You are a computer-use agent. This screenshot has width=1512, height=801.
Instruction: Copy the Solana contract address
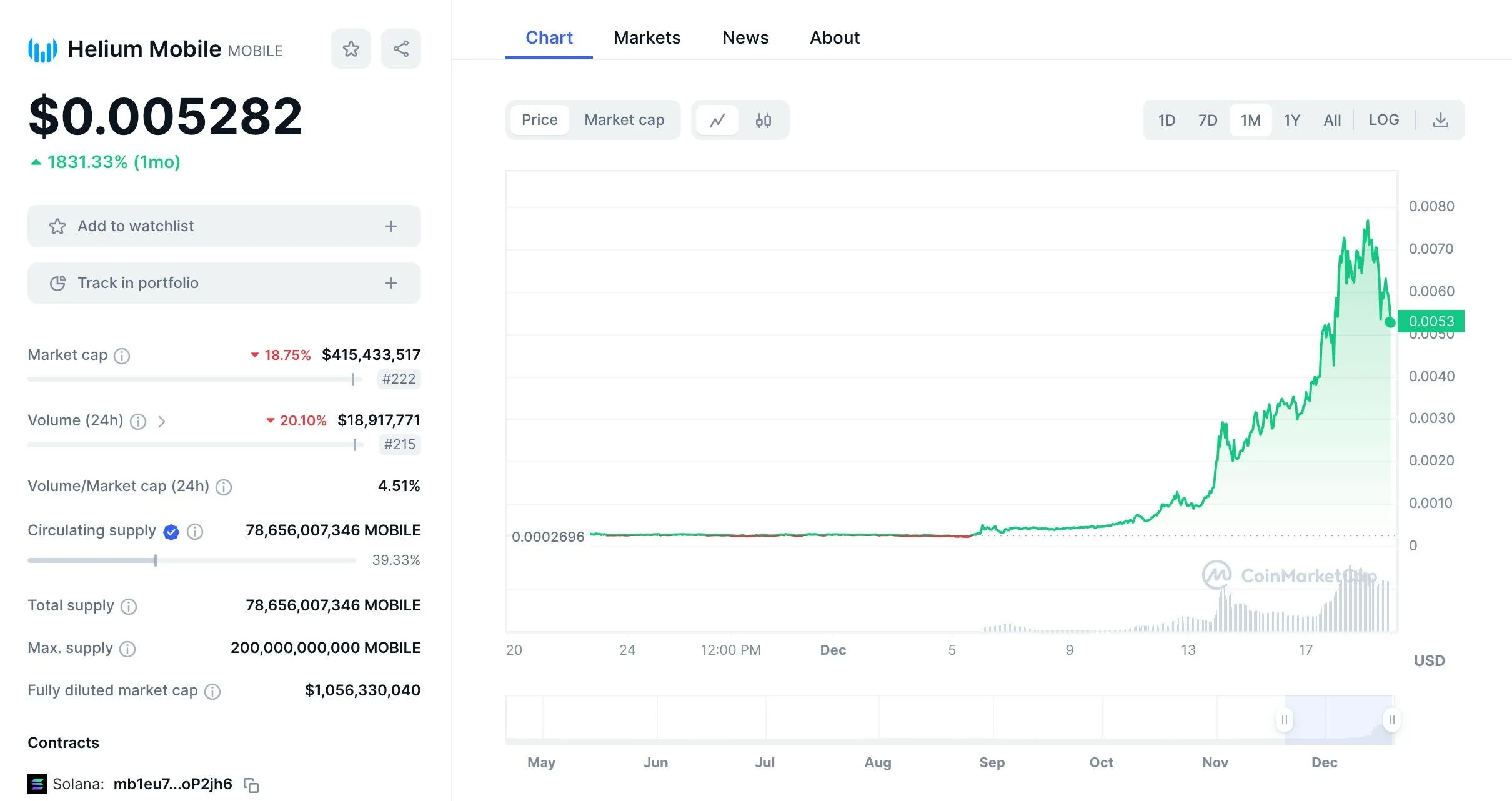(x=251, y=785)
